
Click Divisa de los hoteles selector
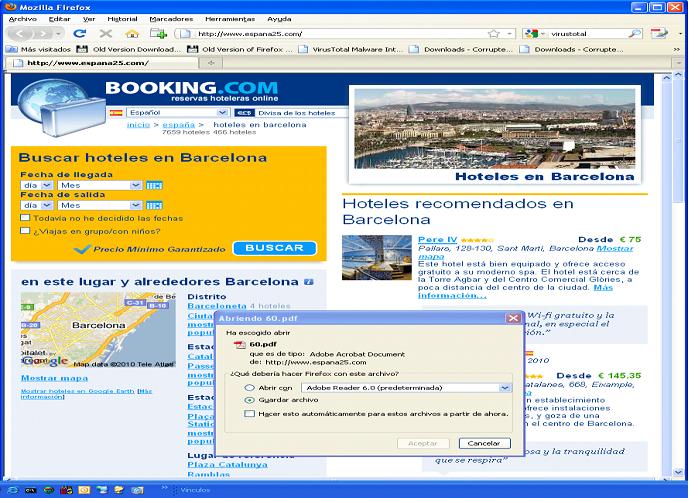290,113
